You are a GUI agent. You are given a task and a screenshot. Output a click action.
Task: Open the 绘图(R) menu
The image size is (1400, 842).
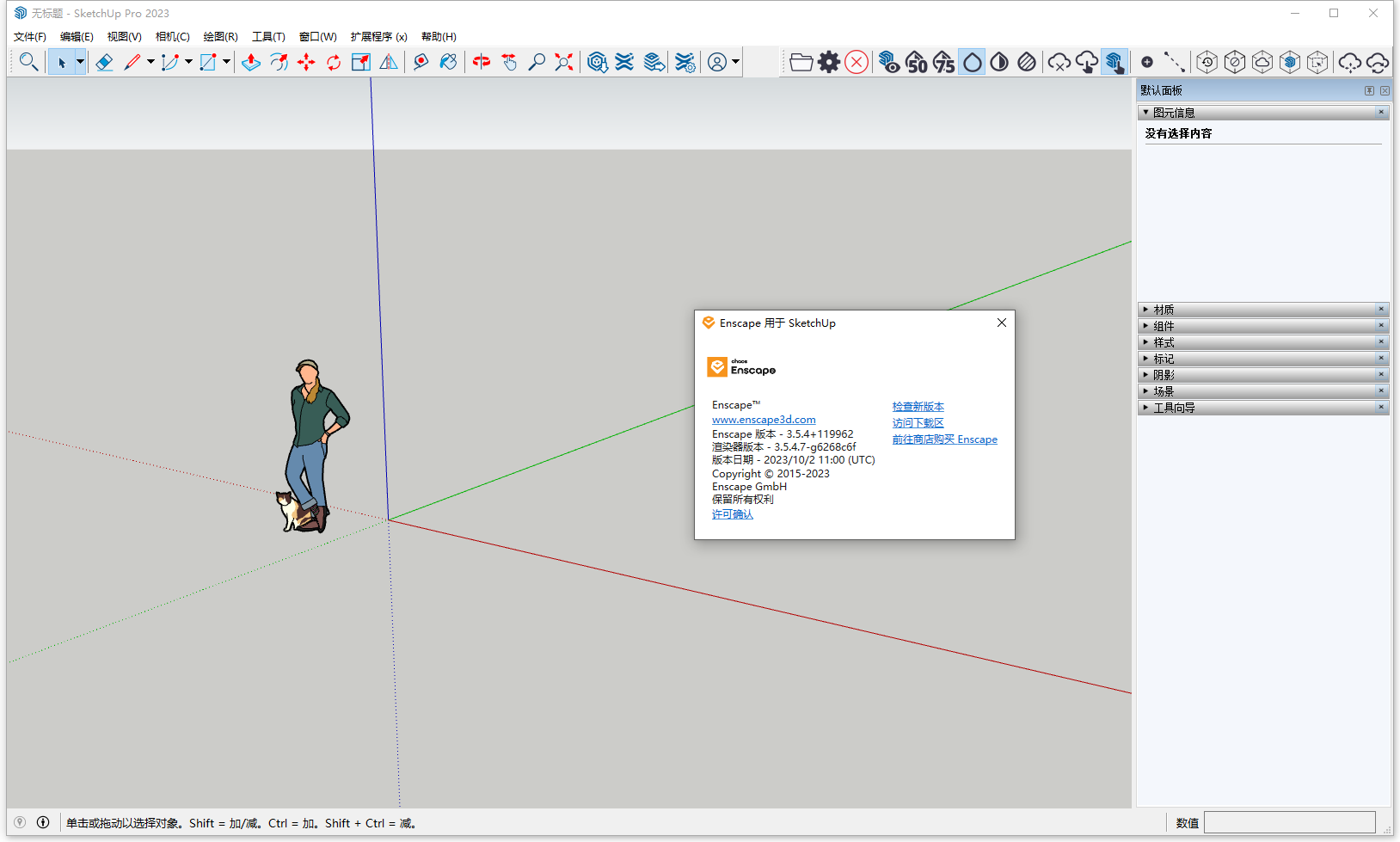click(220, 37)
